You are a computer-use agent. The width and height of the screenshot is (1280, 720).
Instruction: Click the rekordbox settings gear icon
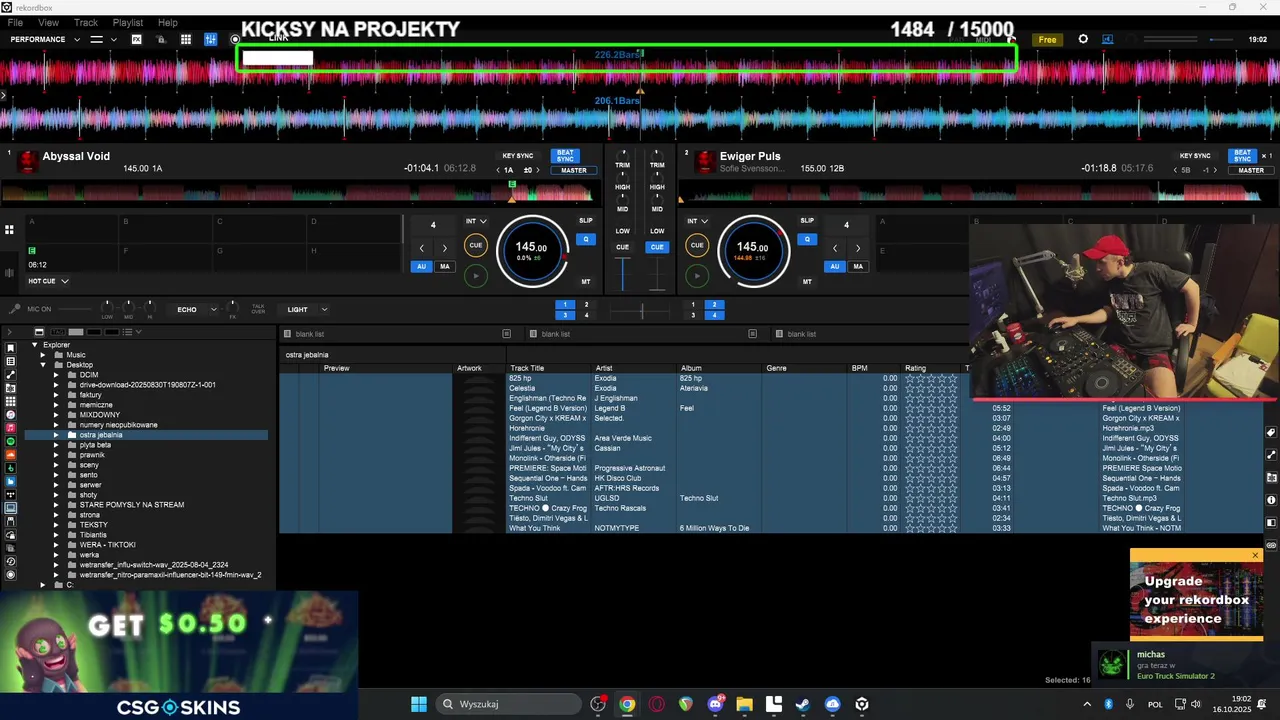pyautogui.click(x=1083, y=39)
